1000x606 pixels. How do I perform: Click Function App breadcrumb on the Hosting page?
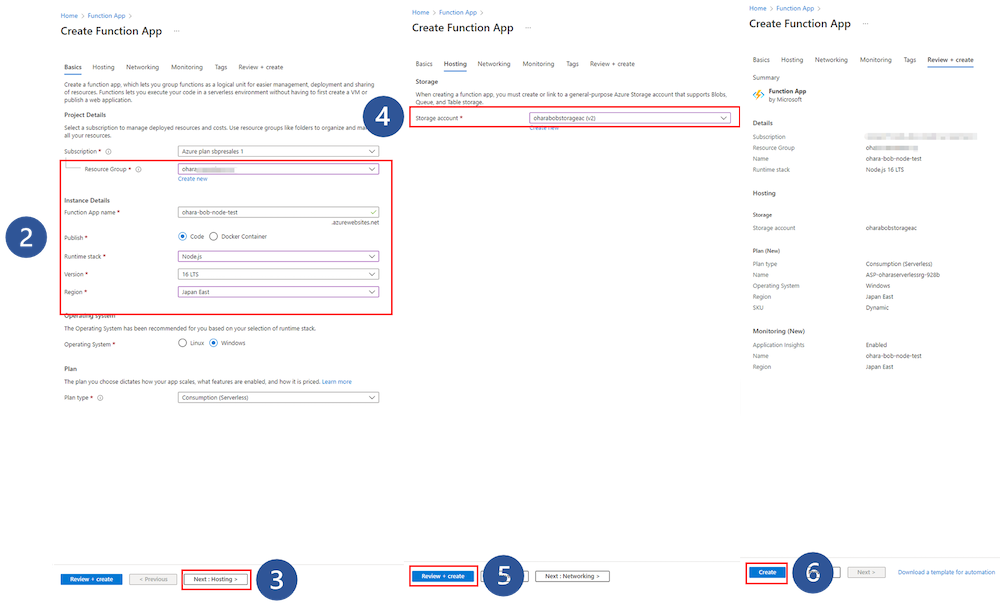(458, 13)
